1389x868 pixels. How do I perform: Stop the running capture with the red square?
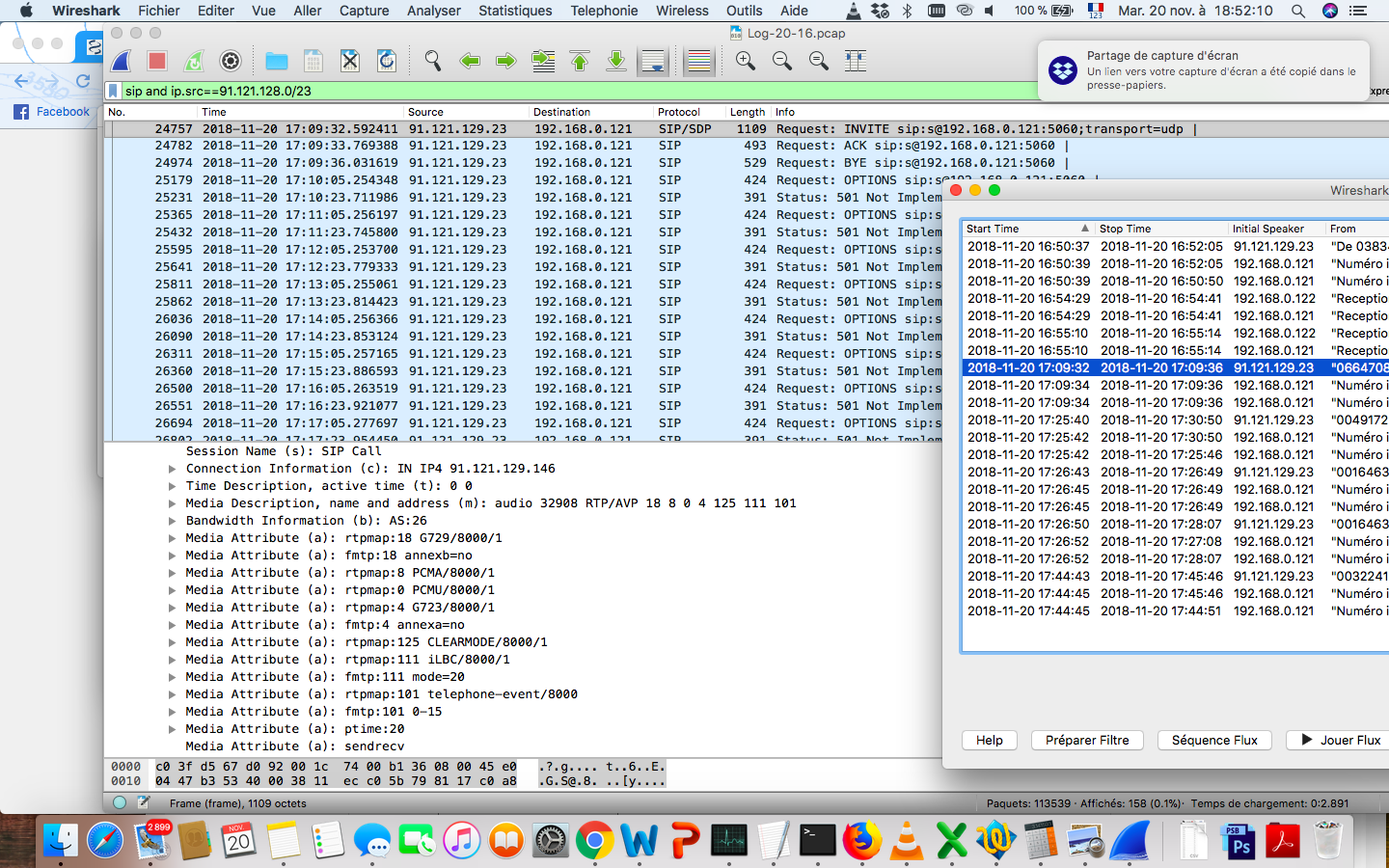point(157,62)
